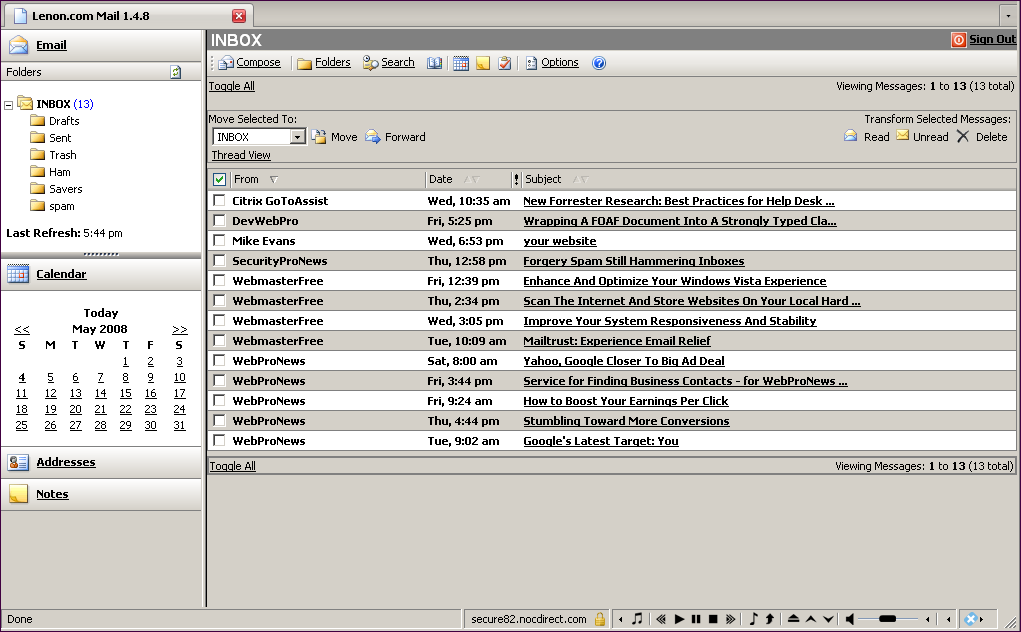This screenshot has height=632, width=1021.
Task: Open the address book icon in toolbar
Action: click(434, 63)
